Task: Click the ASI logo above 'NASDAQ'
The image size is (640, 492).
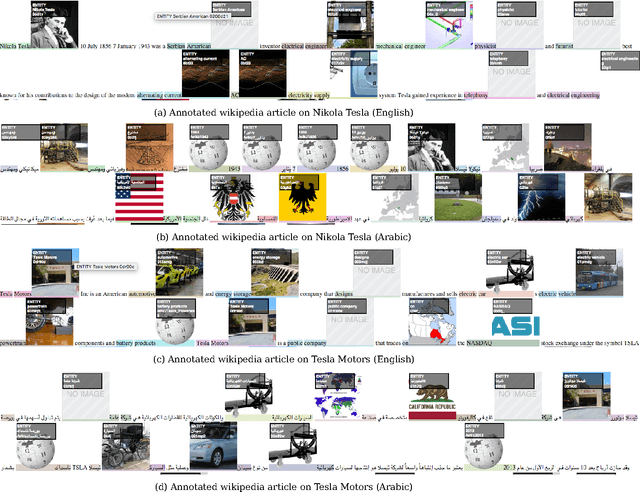Action: pos(516,326)
